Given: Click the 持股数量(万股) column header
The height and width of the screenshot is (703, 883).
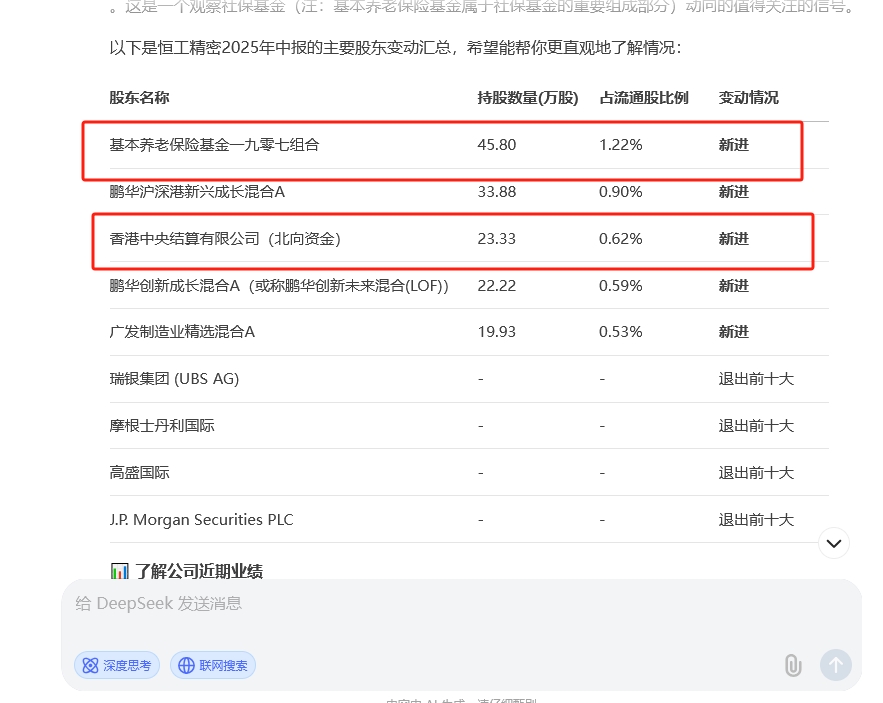Looking at the screenshot, I should (528, 97).
